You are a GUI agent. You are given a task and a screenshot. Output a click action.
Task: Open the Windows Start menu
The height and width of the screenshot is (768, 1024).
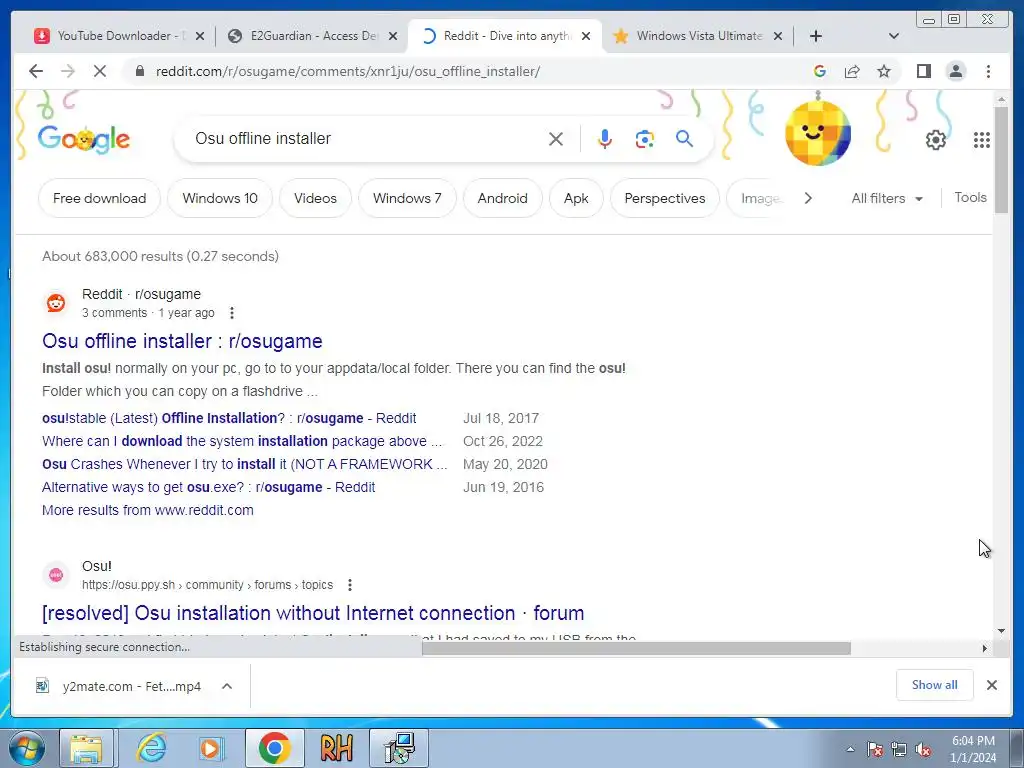[x=27, y=748]
